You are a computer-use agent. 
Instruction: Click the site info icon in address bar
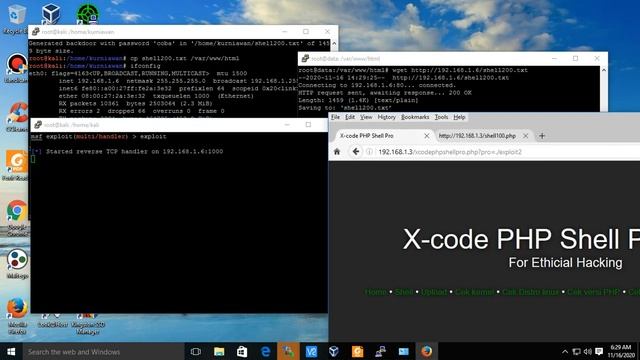pos(369,152)
